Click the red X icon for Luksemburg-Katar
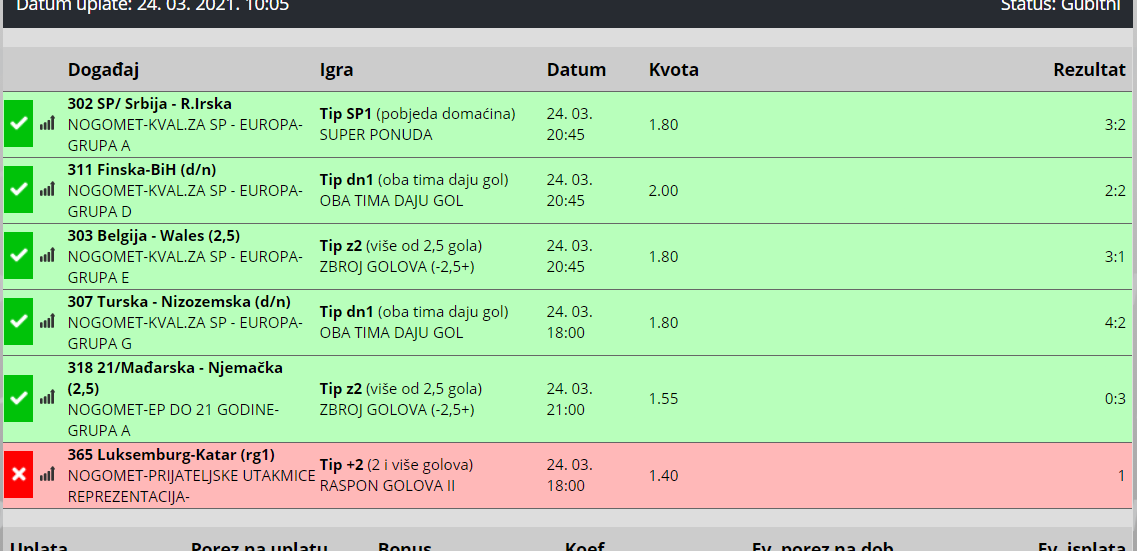The image size is (1137, 551). click(18, 475)
